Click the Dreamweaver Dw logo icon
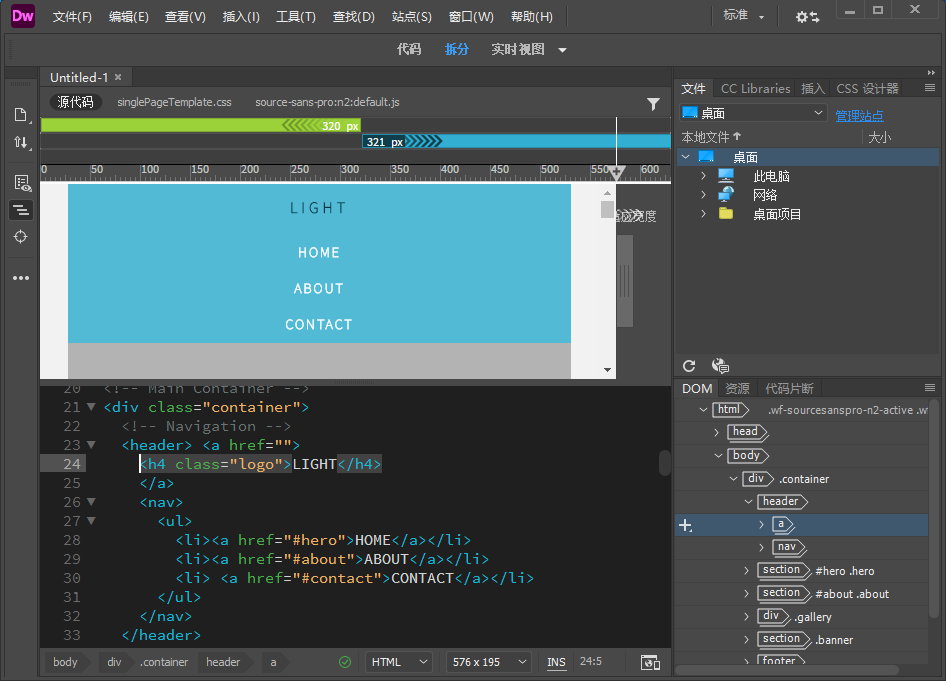 22,16
